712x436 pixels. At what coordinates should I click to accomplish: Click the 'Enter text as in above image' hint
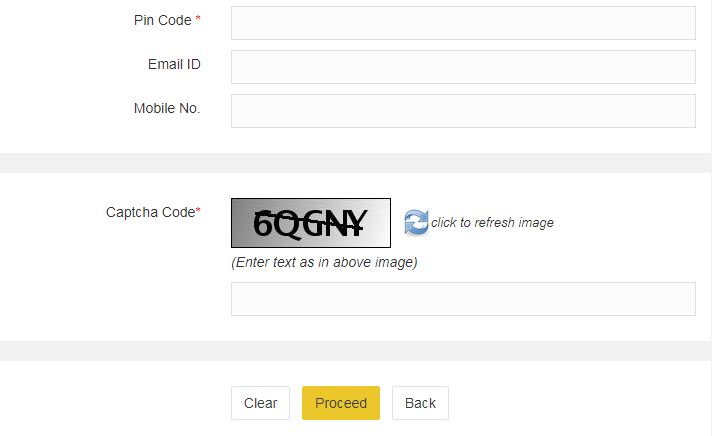(x=324, y=262)
